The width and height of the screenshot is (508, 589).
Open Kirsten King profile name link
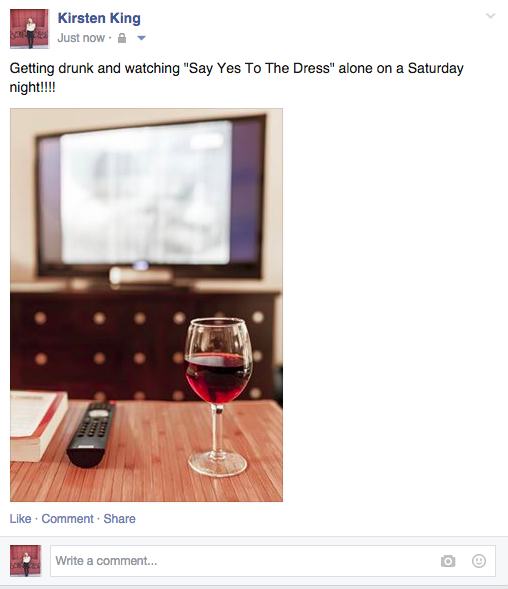click(x=99, y=18)
